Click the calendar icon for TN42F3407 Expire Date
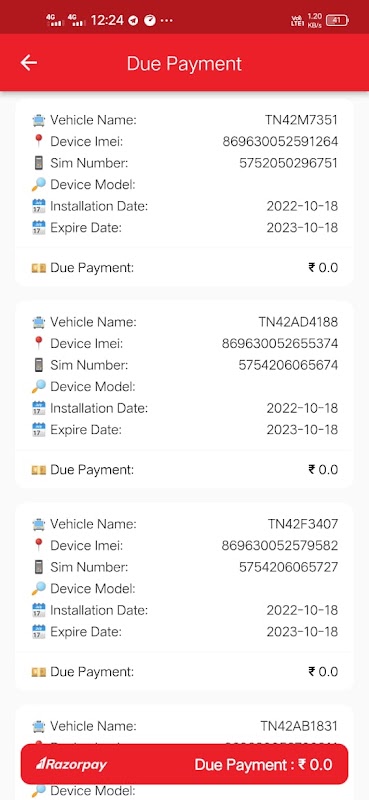 coord(38,631)
